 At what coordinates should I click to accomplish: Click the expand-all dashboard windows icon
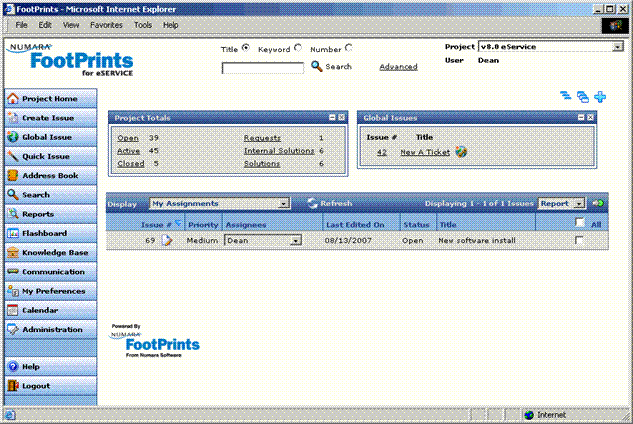[583, 97]
